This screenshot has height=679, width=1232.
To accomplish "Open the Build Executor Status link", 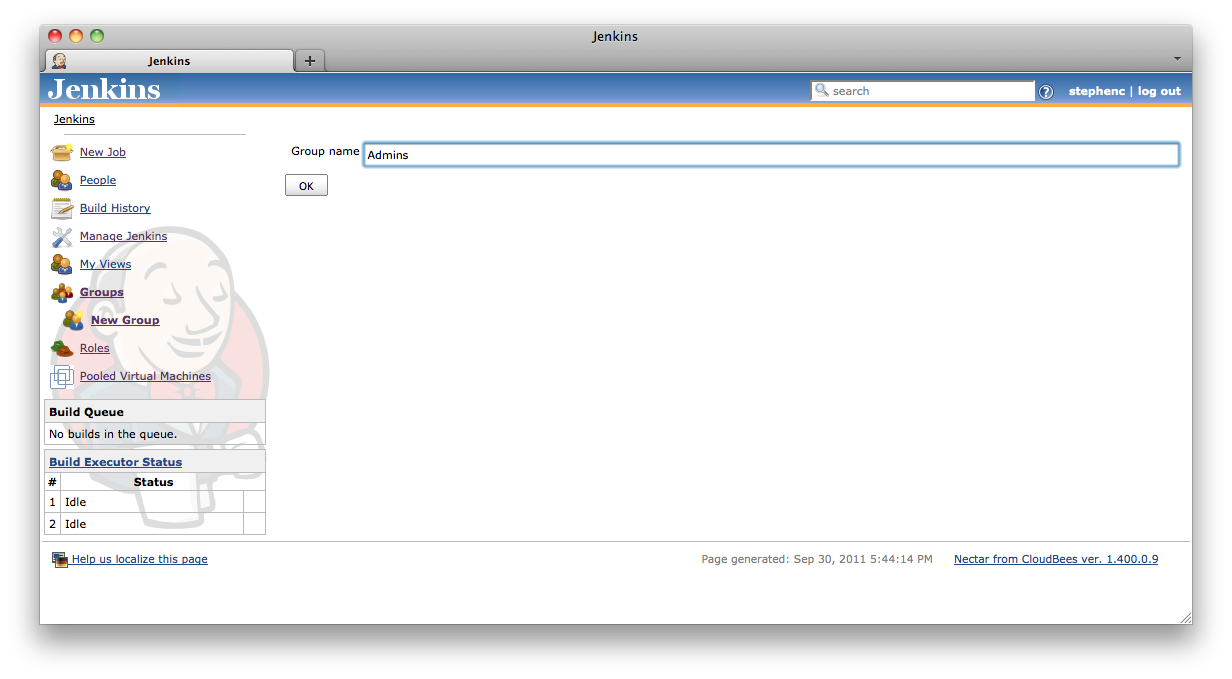I will coord(116,462).
